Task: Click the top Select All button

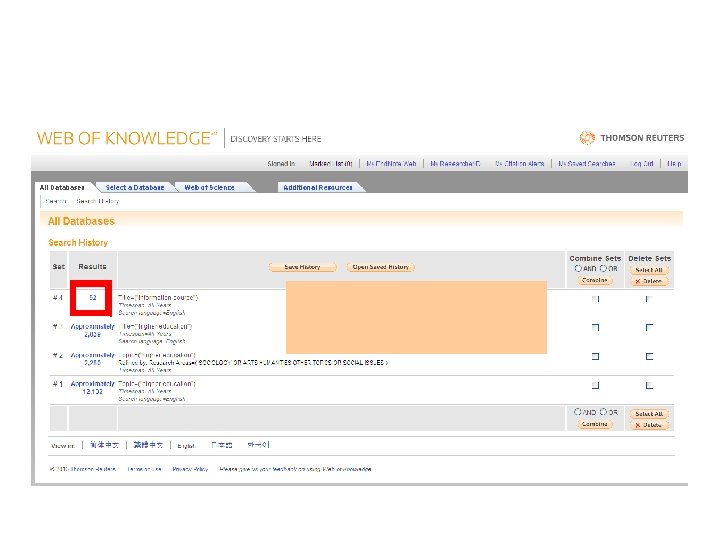Action: pyautogui.click(x=649, y=270)
